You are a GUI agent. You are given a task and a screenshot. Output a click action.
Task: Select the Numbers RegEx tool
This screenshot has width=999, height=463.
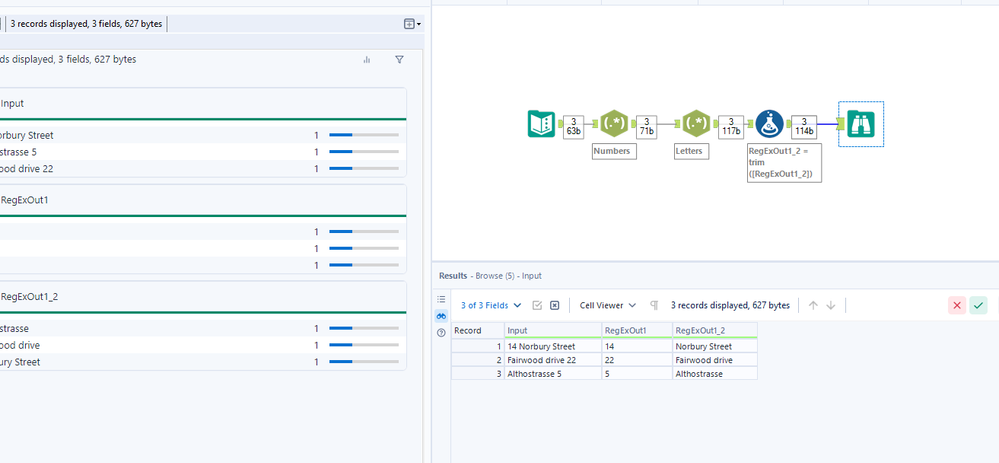click(x=614, y=124)
